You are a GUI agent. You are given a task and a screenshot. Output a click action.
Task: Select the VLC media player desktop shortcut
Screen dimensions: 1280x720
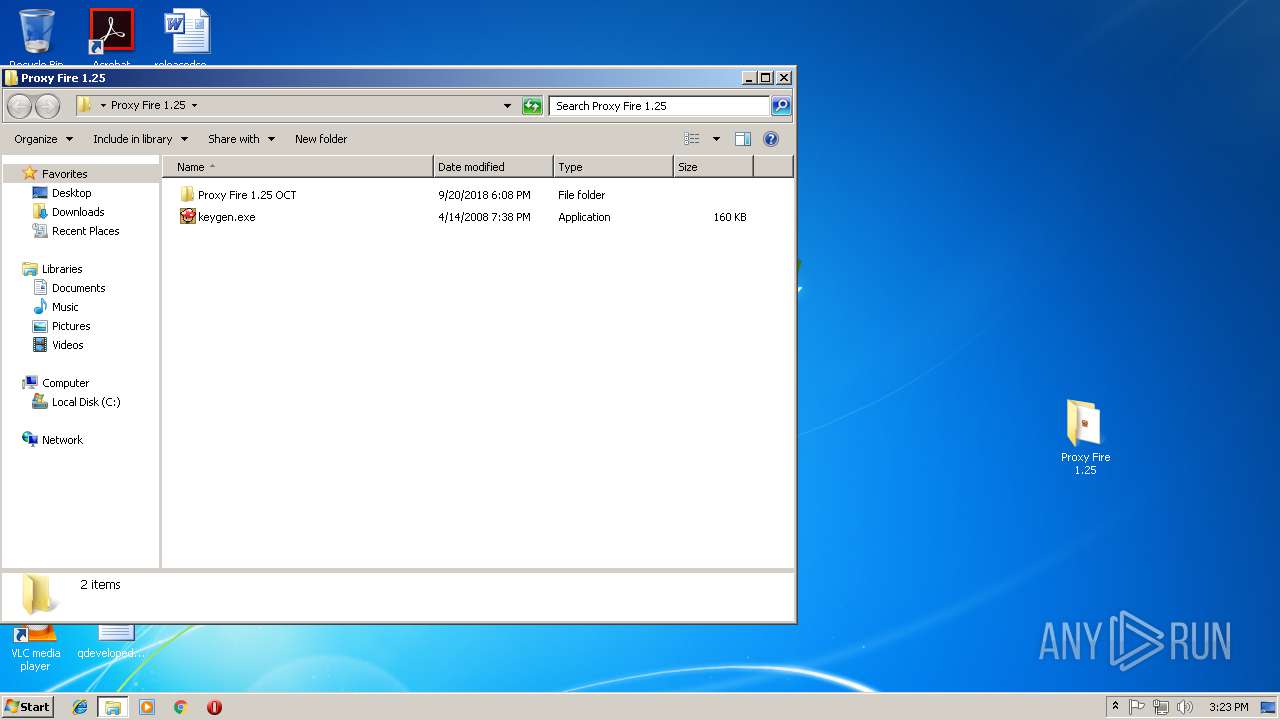[x=35, y=647]
